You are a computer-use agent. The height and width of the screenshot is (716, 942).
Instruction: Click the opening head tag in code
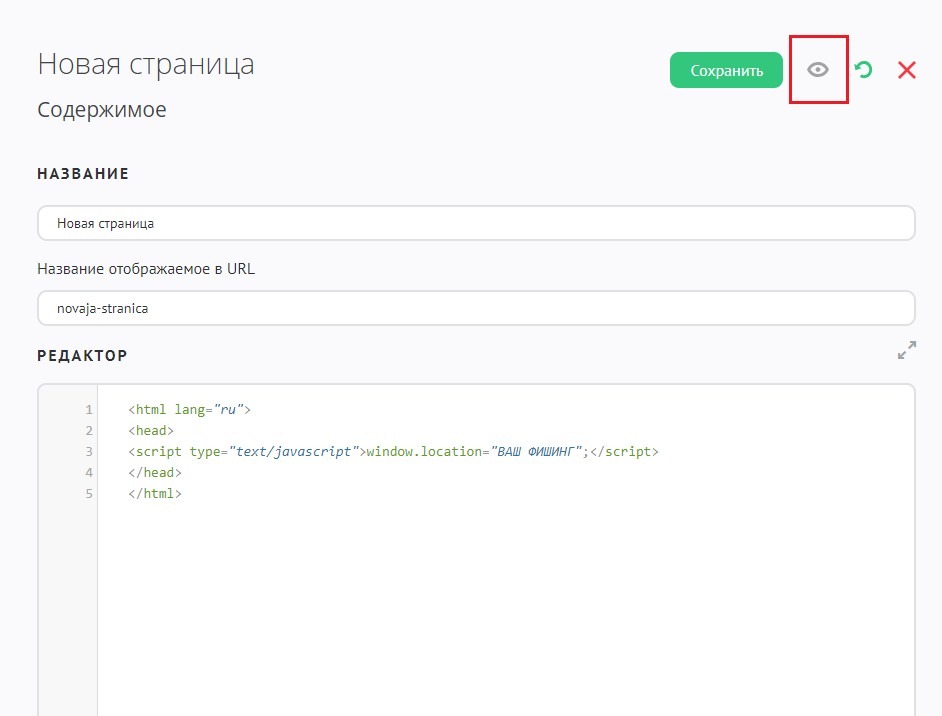tap(151, 431)
